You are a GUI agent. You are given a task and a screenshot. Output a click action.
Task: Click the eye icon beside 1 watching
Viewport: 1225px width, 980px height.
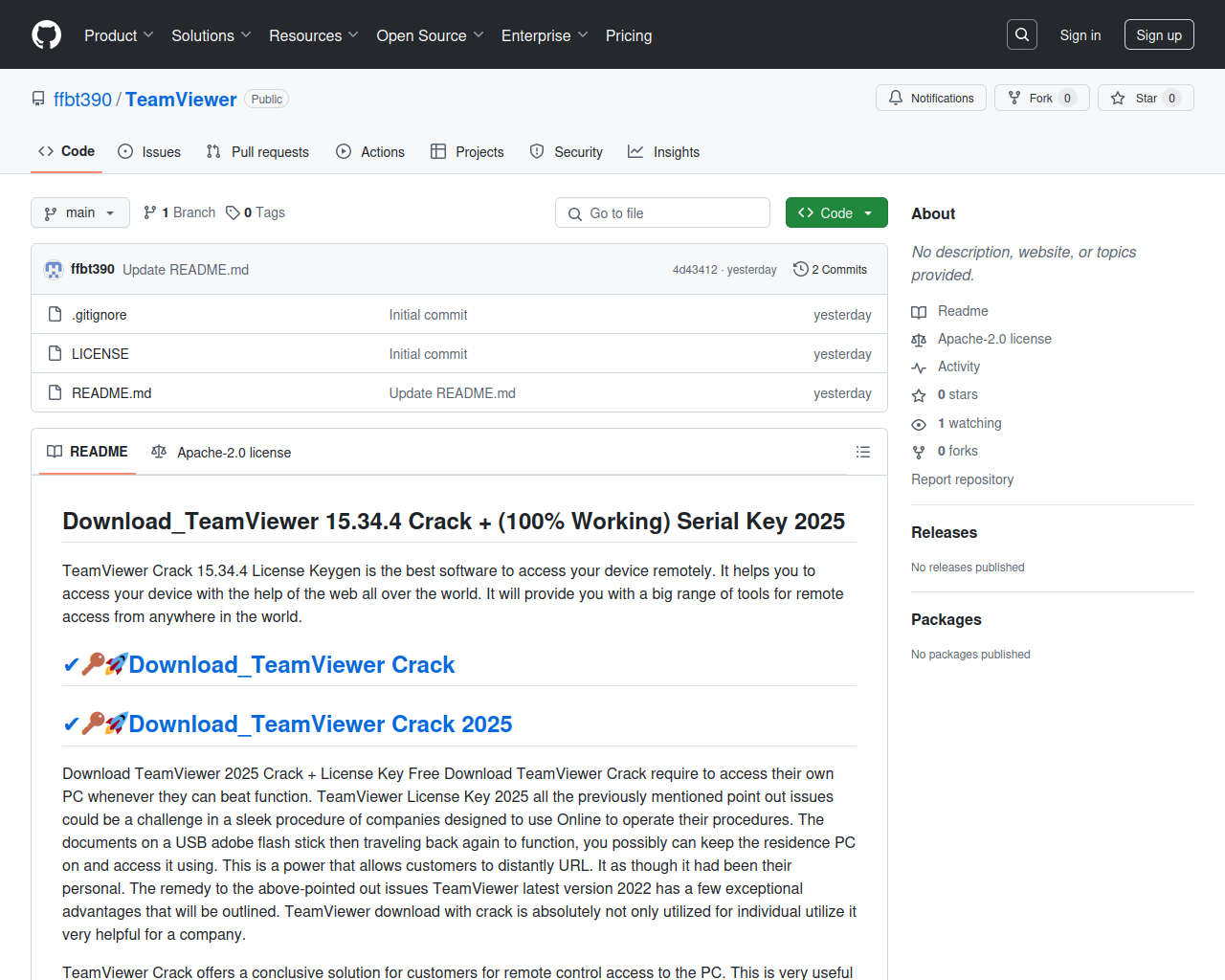919,424
